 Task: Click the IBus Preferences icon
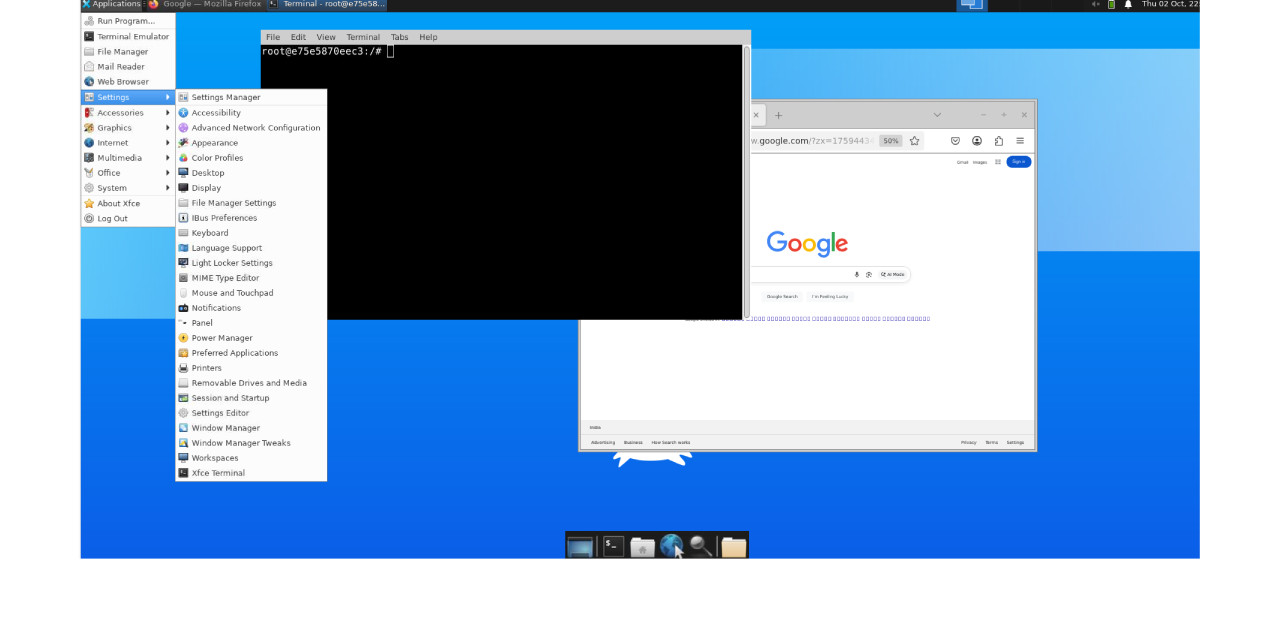[x=183, y=218]
